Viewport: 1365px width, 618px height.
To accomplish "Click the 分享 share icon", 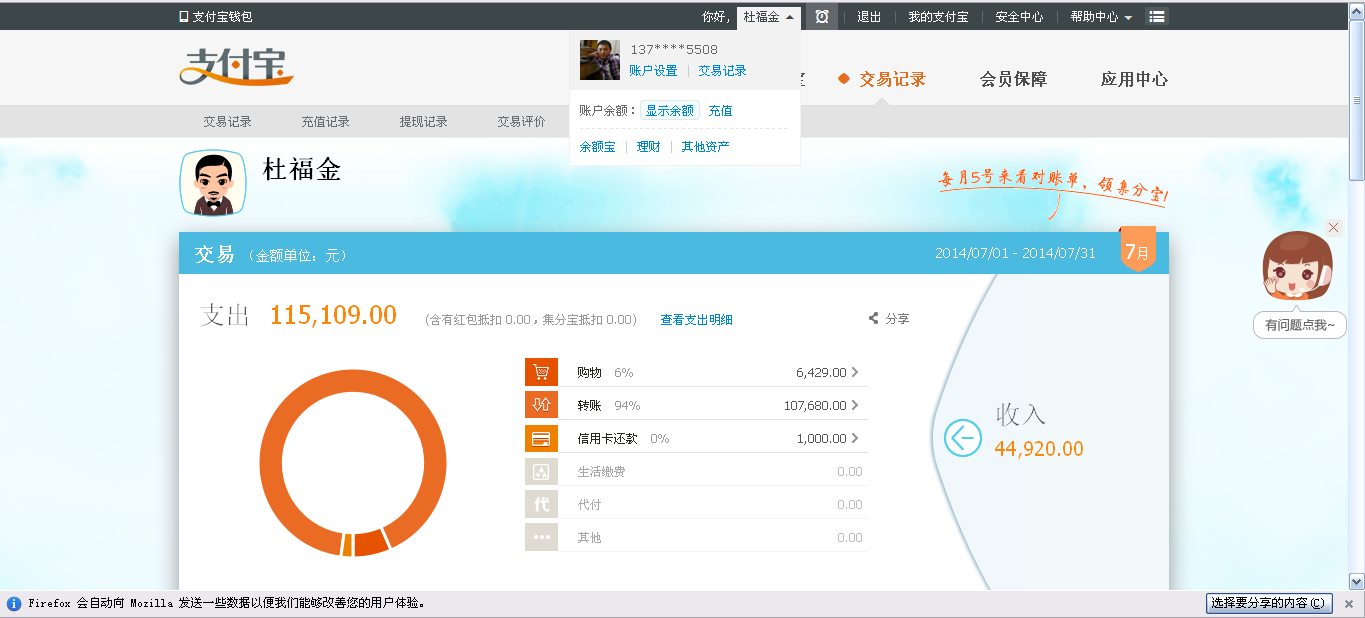I will [874, 319].
